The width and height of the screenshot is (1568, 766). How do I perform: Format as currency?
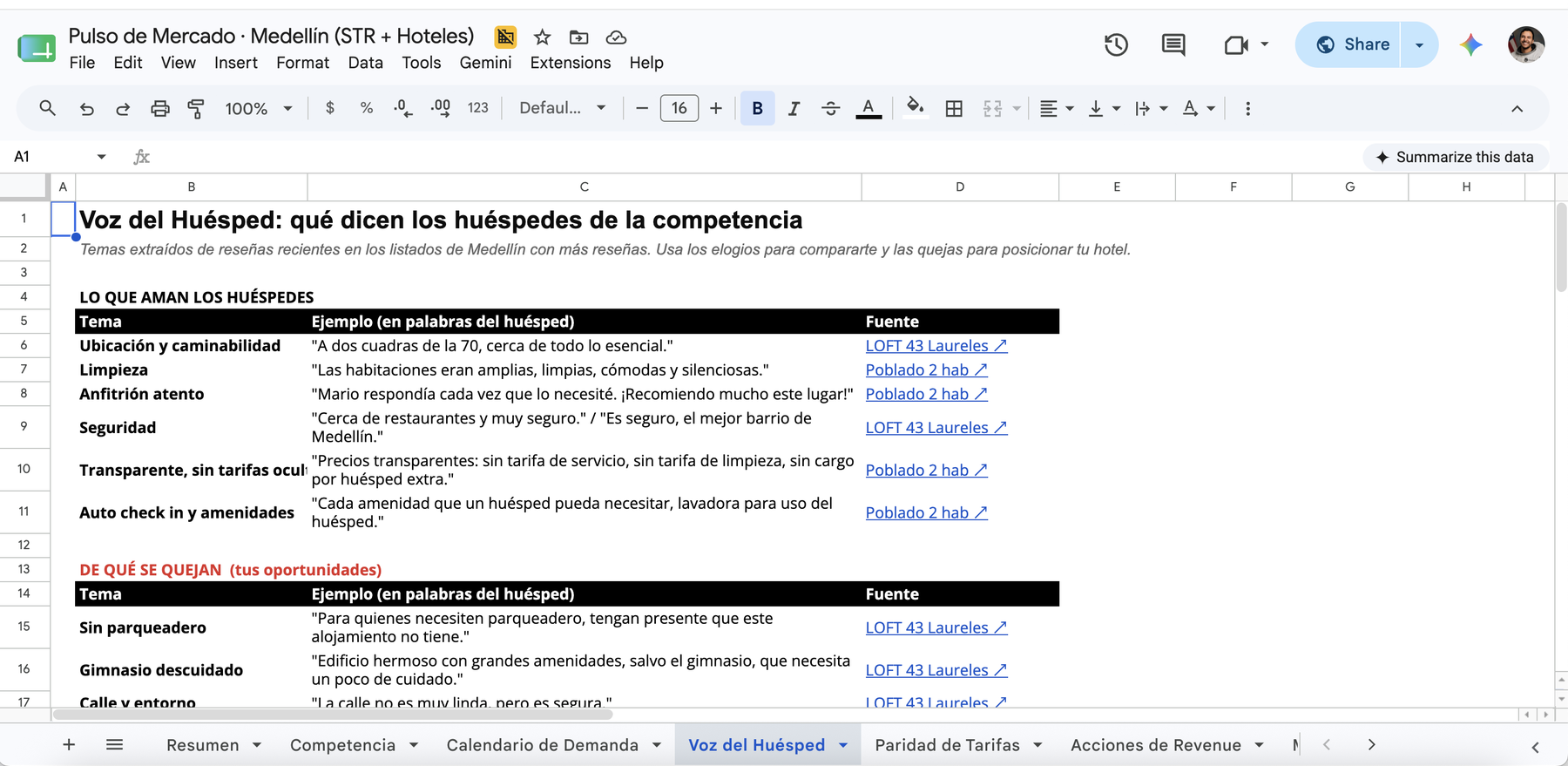pos(329,108)
